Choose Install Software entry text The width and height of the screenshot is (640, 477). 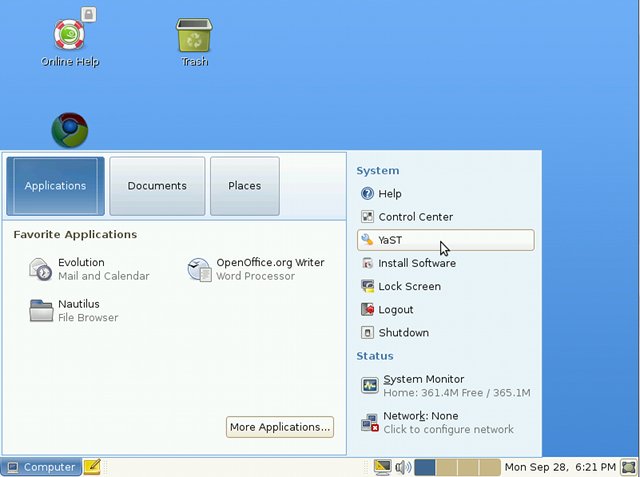click(417, 263)
